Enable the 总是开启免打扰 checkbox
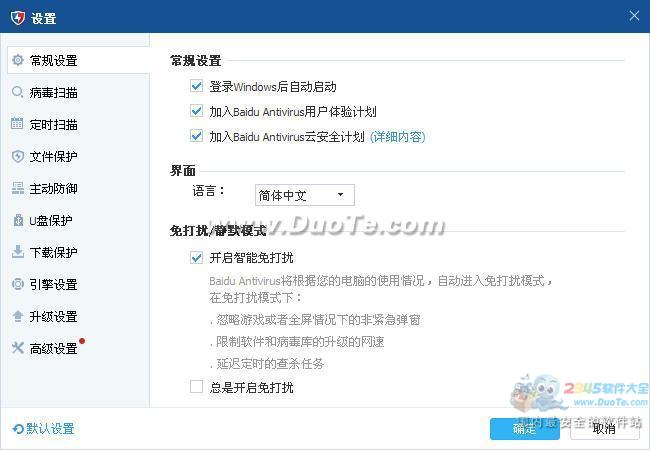Viewport: 650px width, 450px height. [x=196, y=387]
